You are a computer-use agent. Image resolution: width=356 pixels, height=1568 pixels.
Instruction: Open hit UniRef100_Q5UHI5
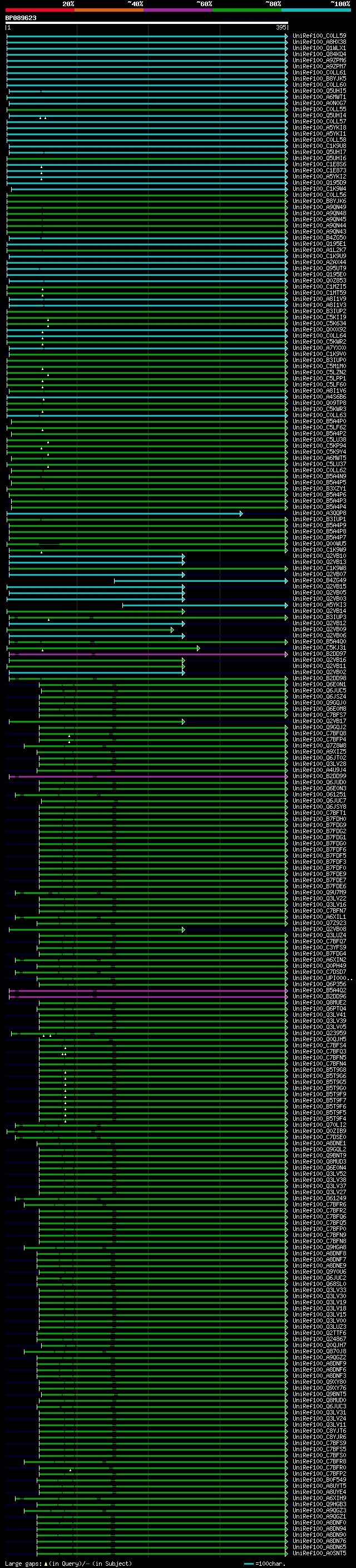point(319,91)
